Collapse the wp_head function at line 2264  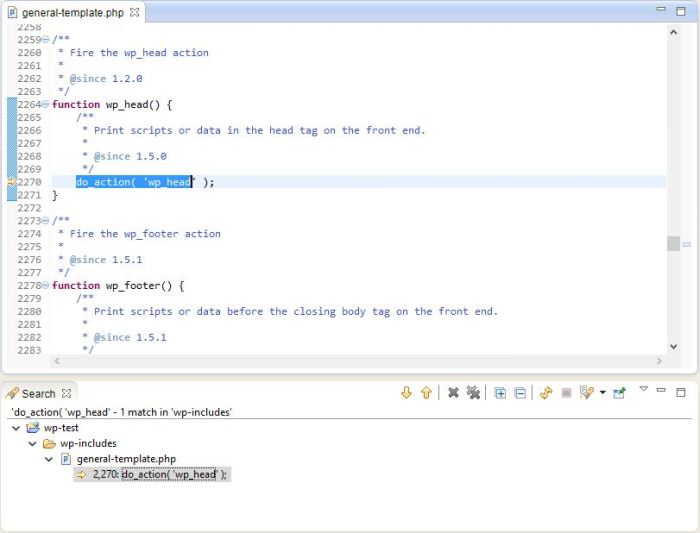pyautogui.click(x=45, y=104)
